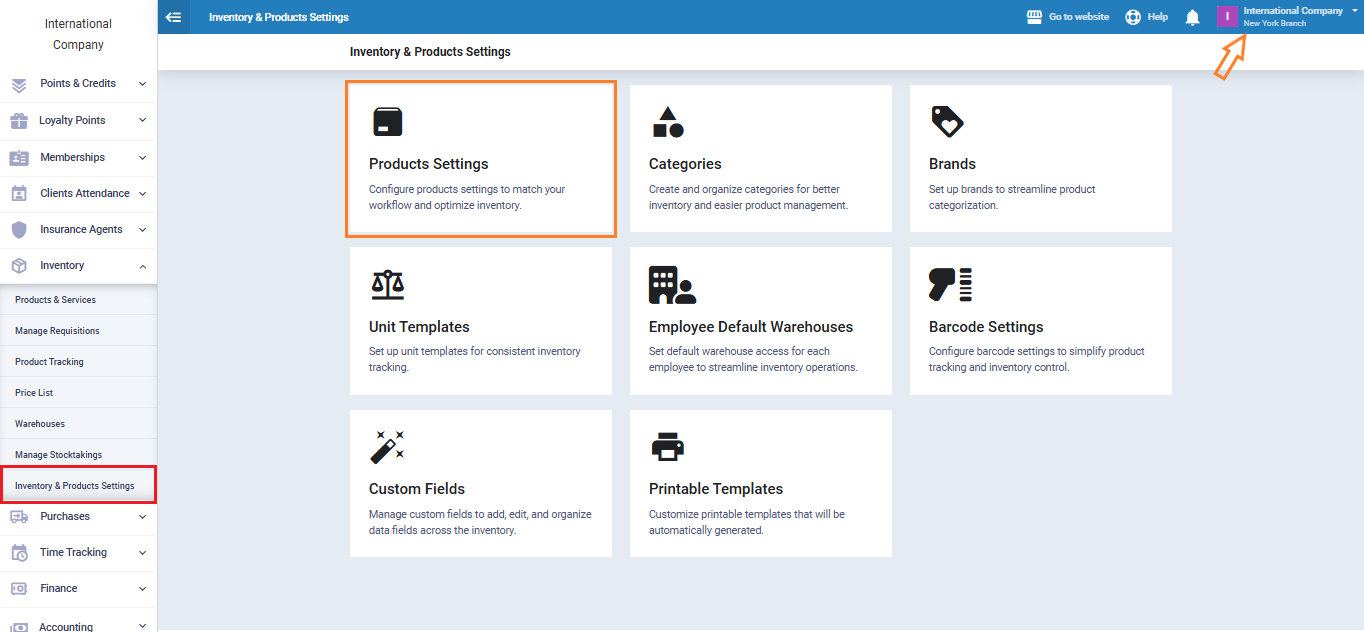Click the notification bell icon
Screen dimensions: 1364x632
tap(1192, 17)
